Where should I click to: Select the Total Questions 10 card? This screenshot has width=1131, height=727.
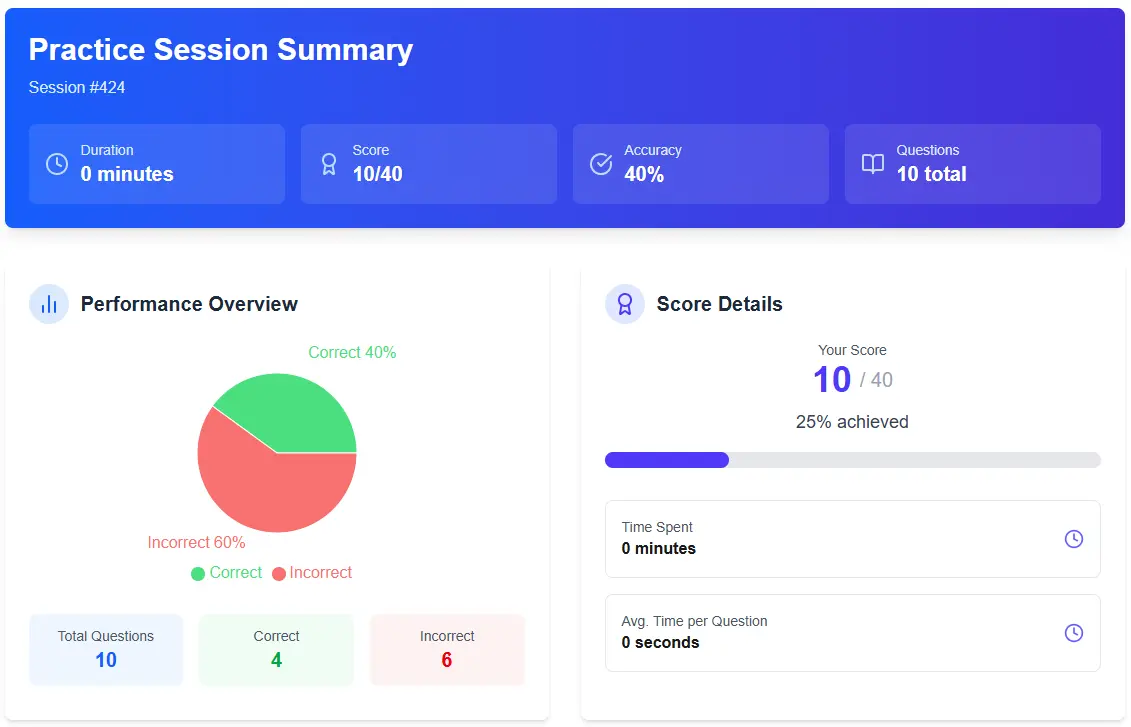[x=106, y=649]
